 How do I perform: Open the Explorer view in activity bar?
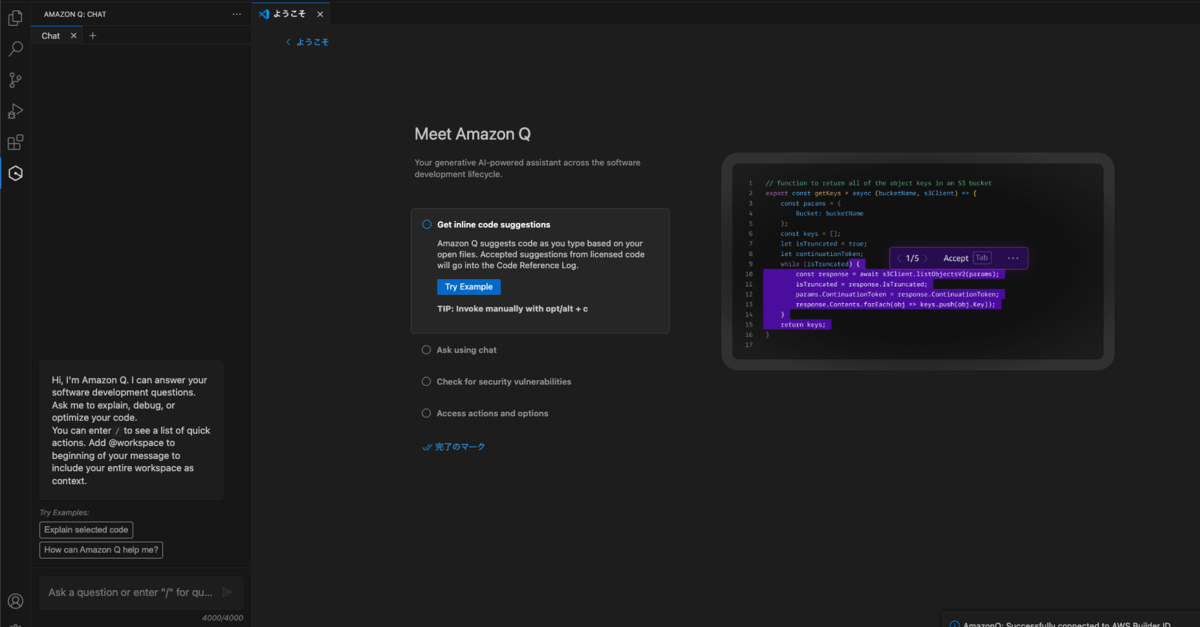[x=15, y=18]
